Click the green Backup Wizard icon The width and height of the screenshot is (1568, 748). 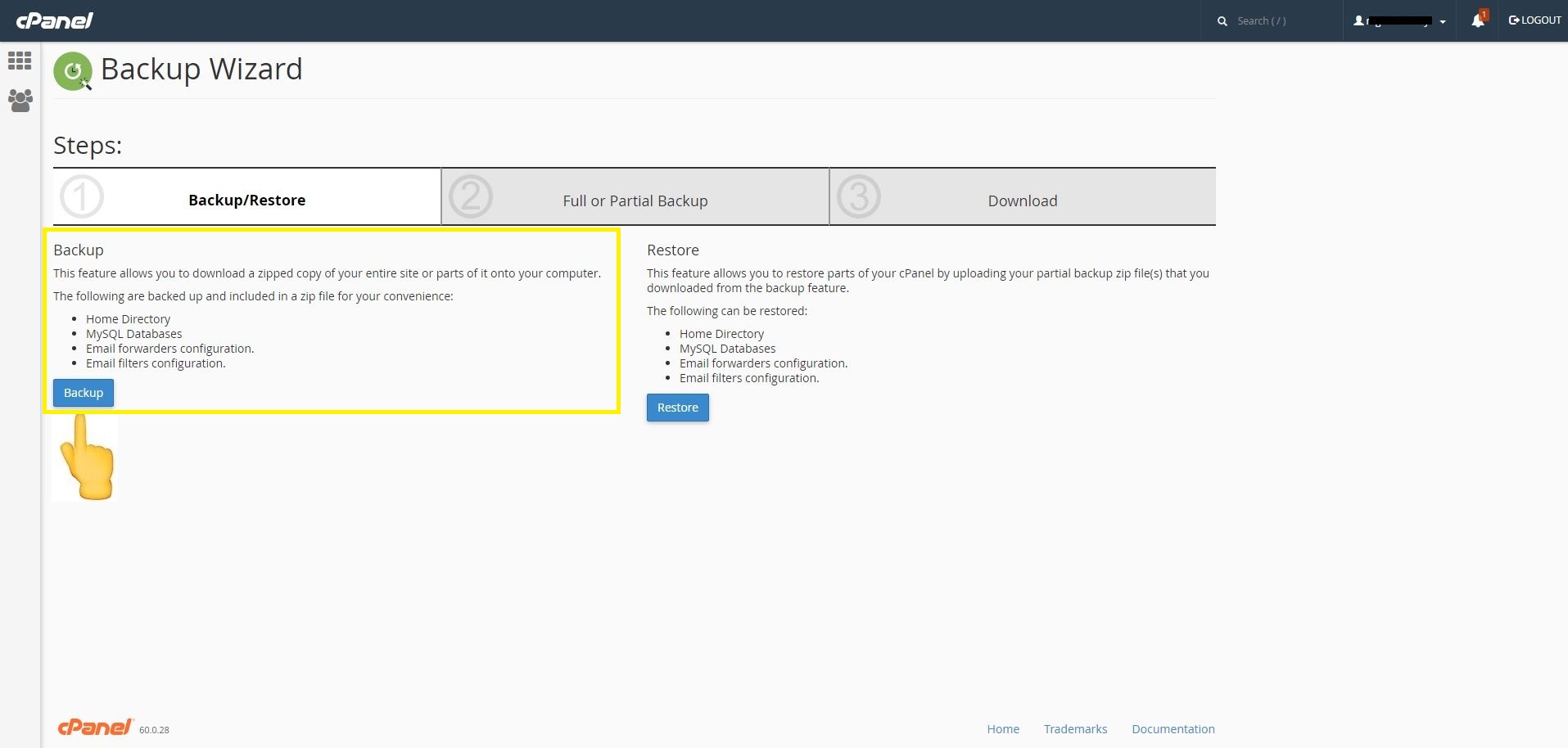(x=73, y=71)
